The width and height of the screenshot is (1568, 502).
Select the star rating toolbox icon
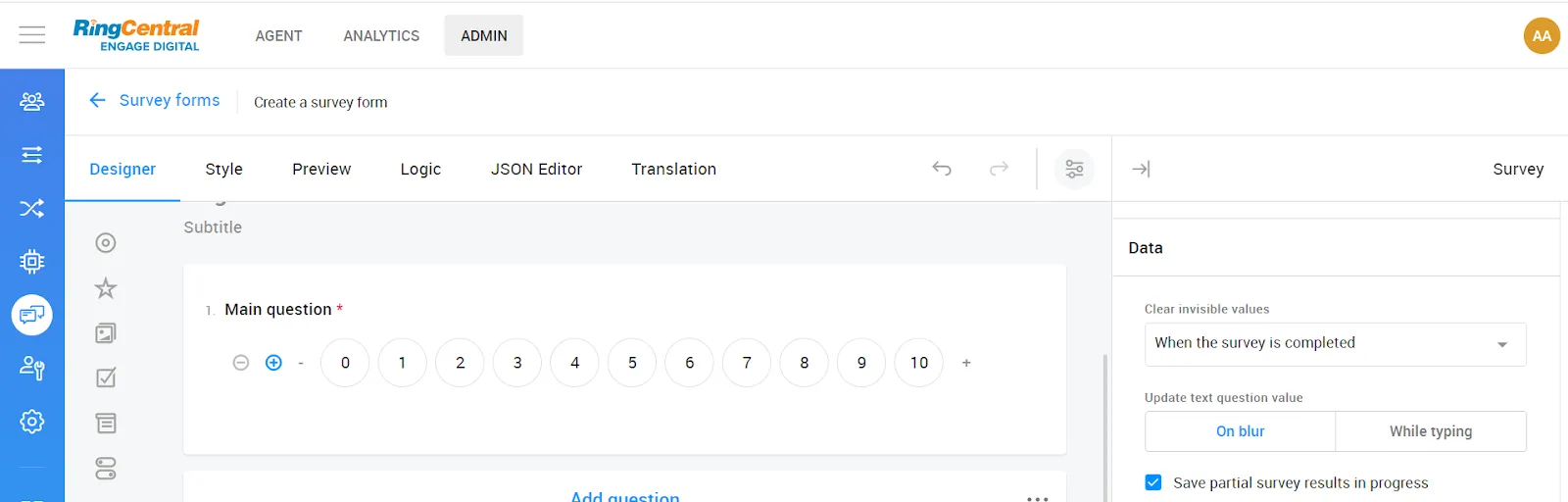106,288
